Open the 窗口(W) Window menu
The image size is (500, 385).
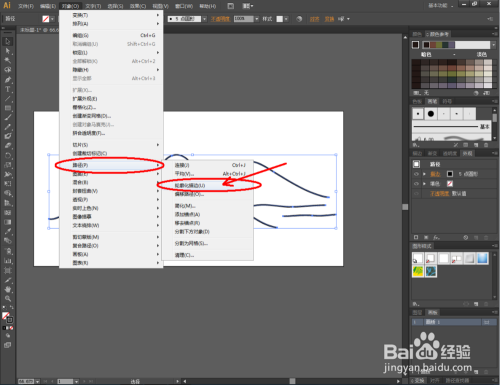[x=184, y=6]
